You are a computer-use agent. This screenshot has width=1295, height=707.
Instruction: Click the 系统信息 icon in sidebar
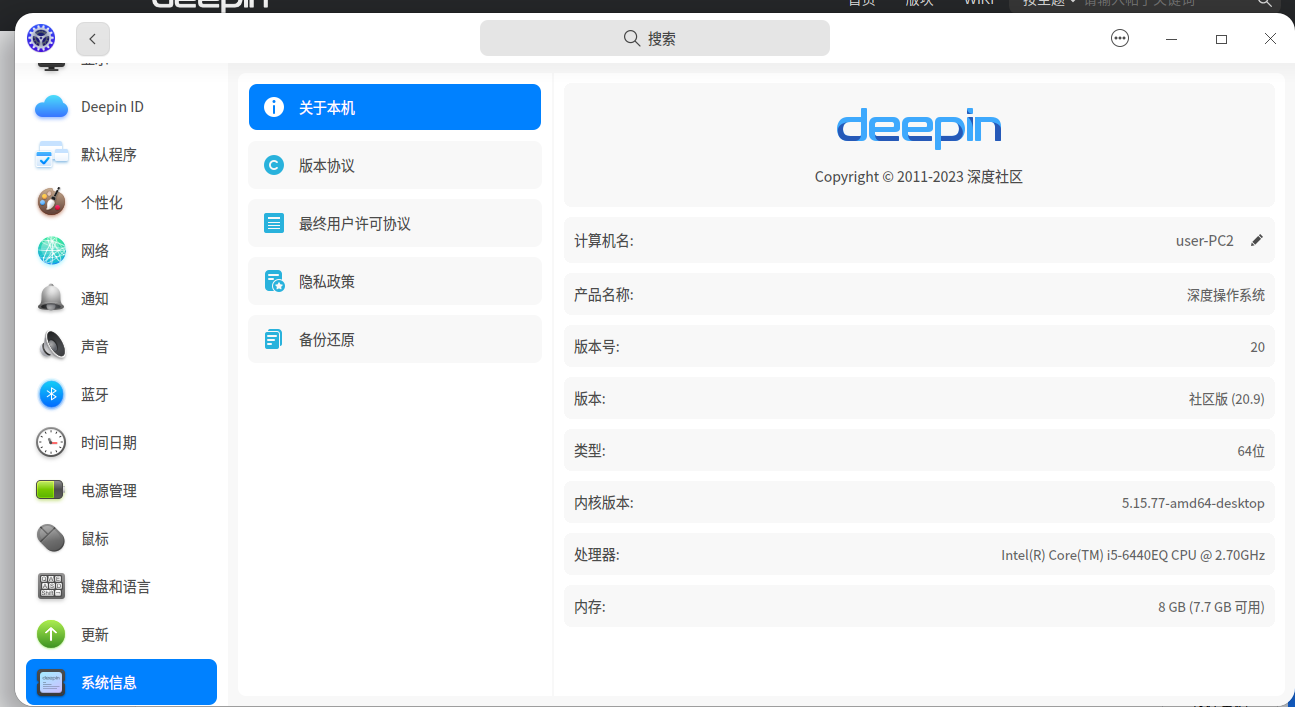[x=51, y=683]
